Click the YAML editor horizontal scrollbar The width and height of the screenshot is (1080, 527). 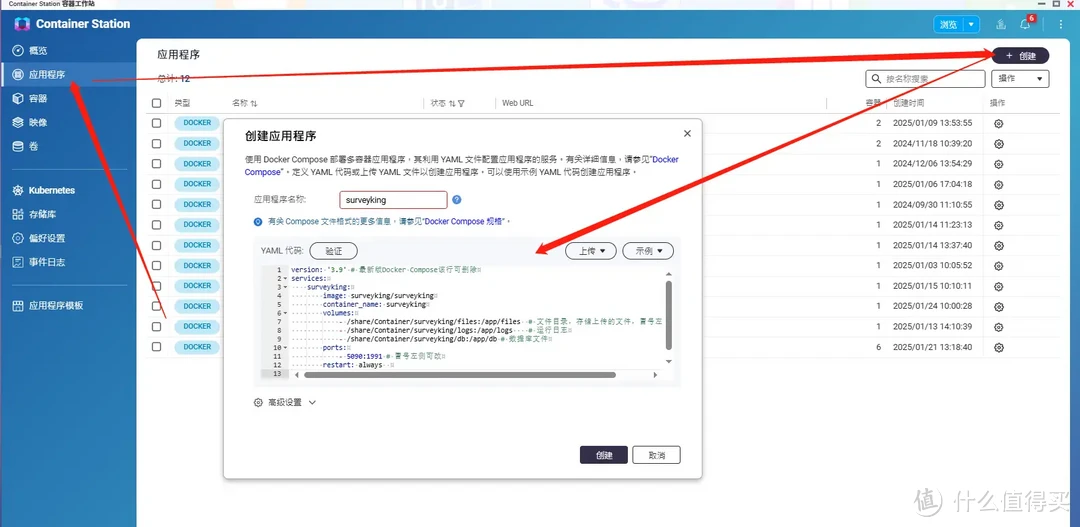point(459,375)
